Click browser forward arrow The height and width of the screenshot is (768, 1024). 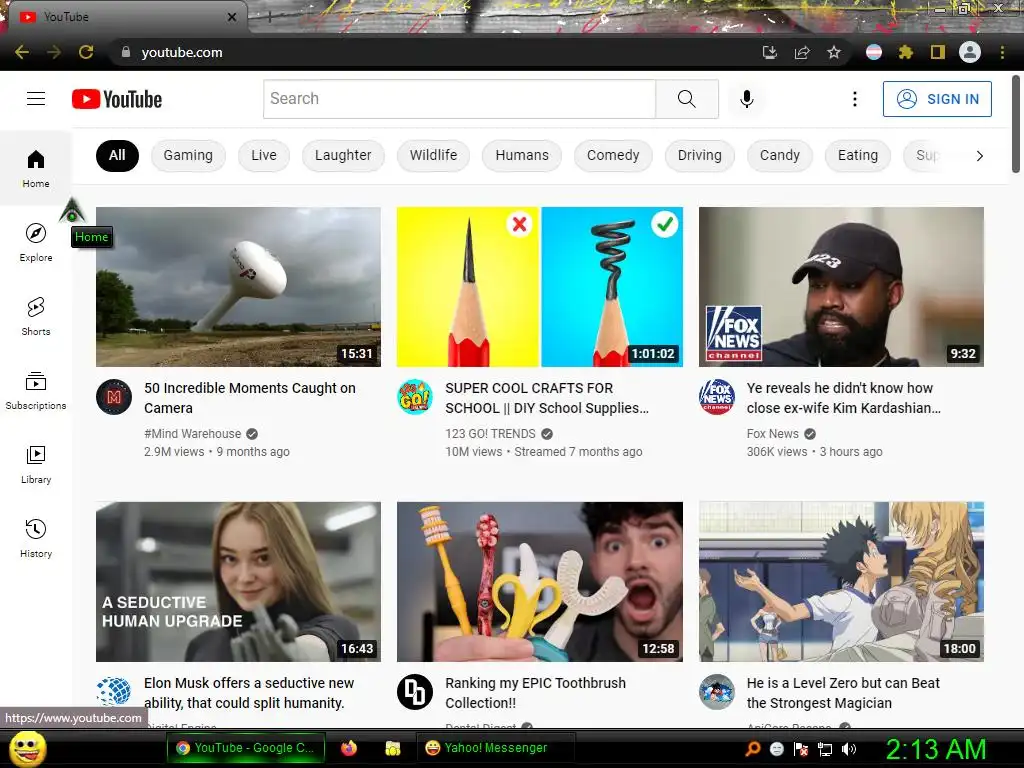[54, 52]
